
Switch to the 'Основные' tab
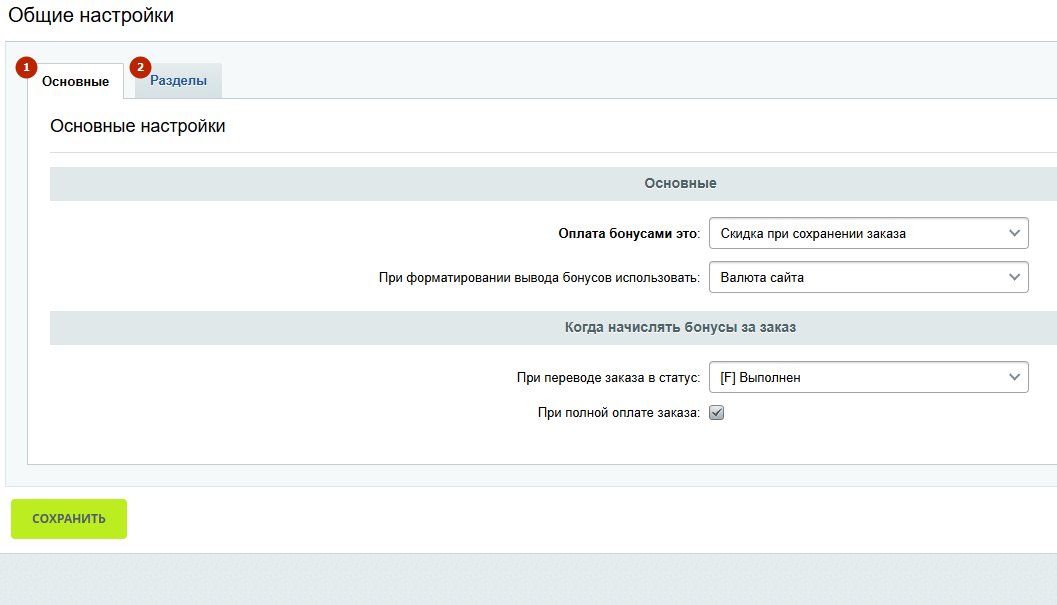76,82
